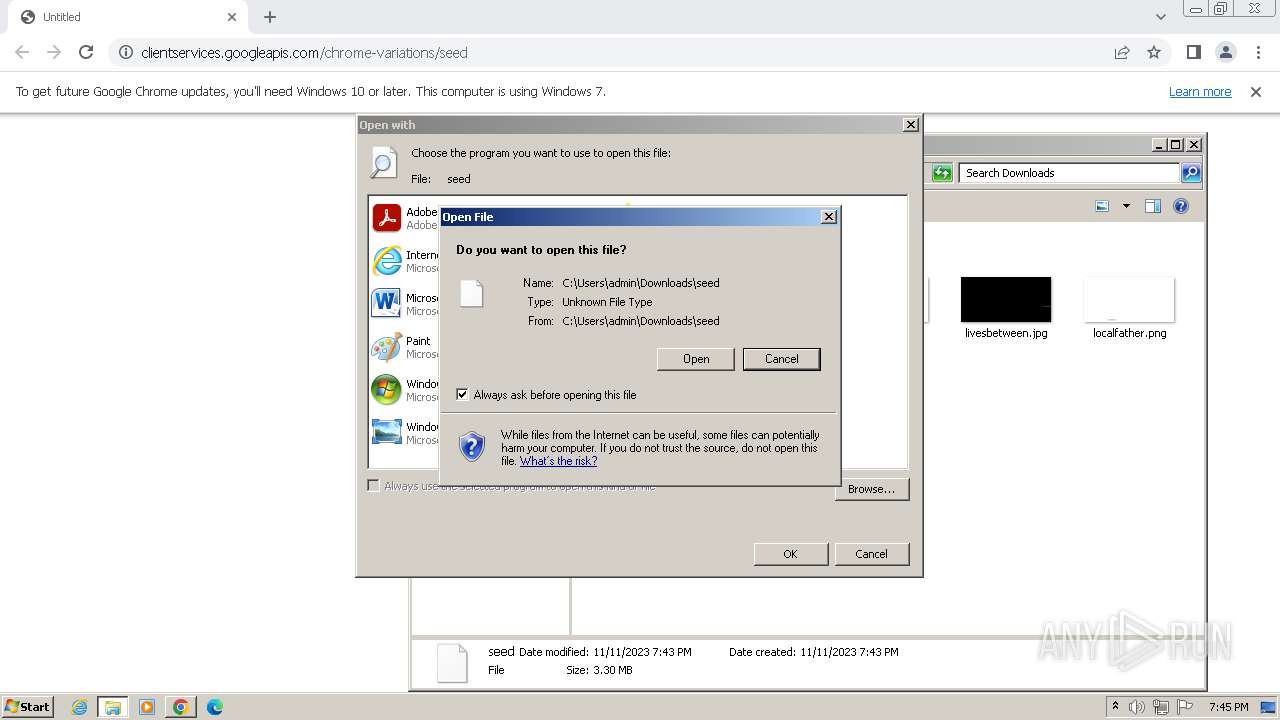Click Windows Explorer taskbar button
Viewport: 1280px width, 720px height.
(113, 707)
